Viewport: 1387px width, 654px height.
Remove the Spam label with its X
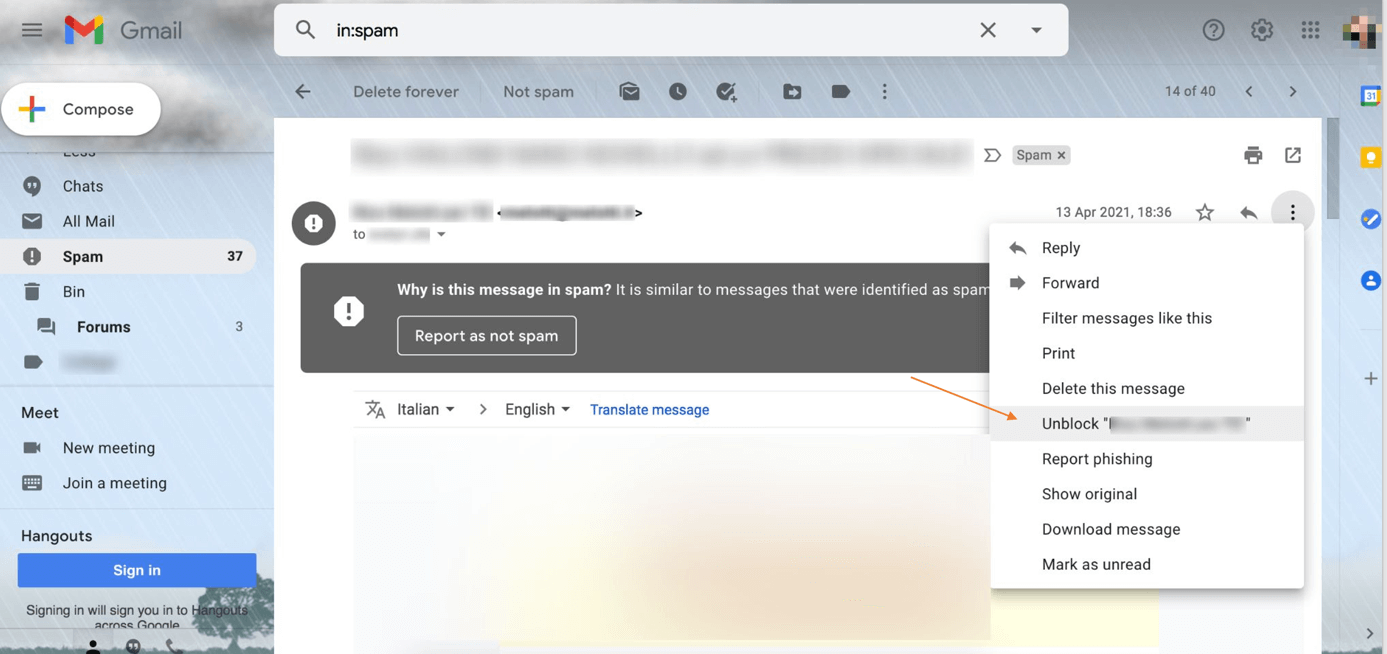pyautogui.click(x=1062, y=155)
